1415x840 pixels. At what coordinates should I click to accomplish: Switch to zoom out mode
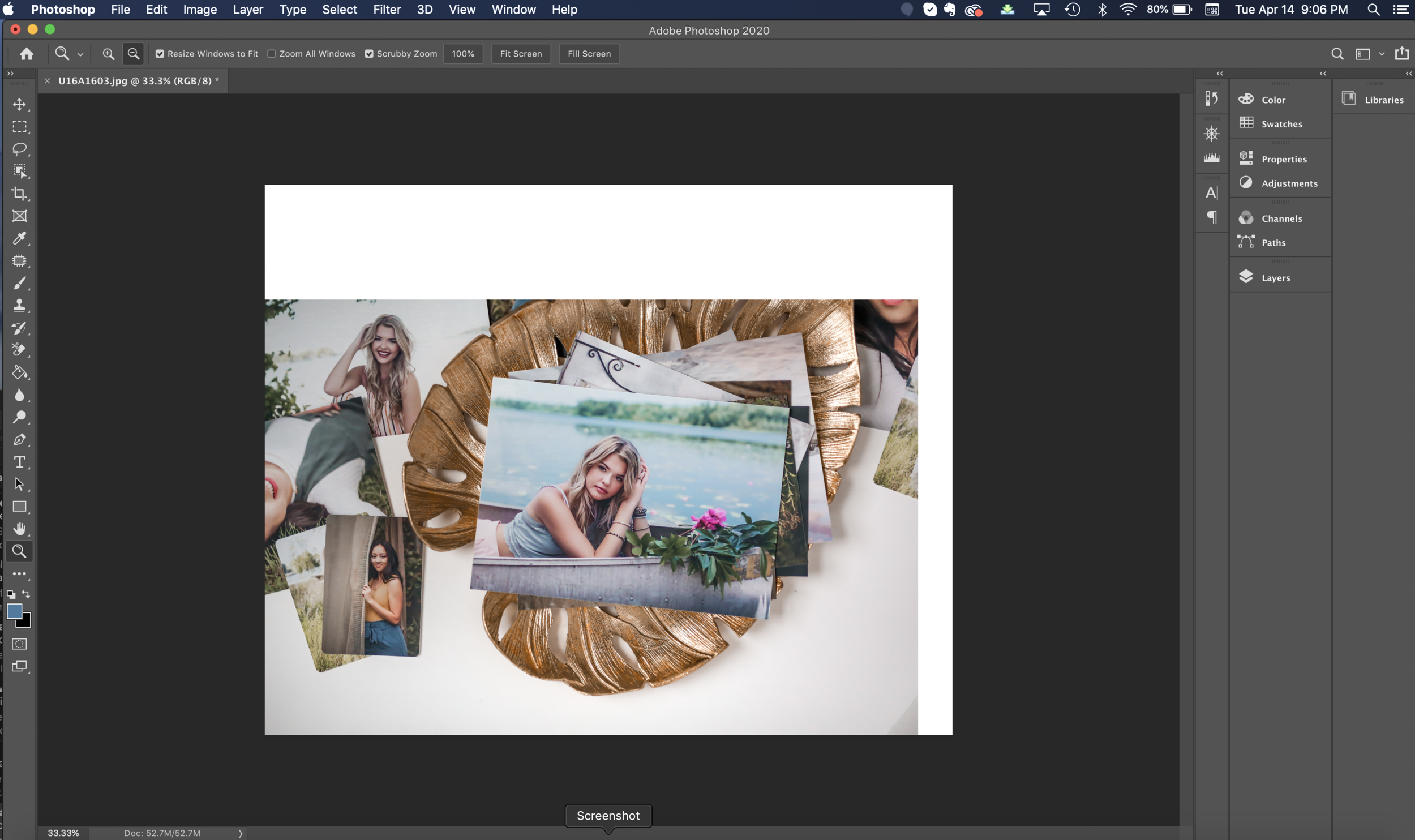click(x=134, y=54)
